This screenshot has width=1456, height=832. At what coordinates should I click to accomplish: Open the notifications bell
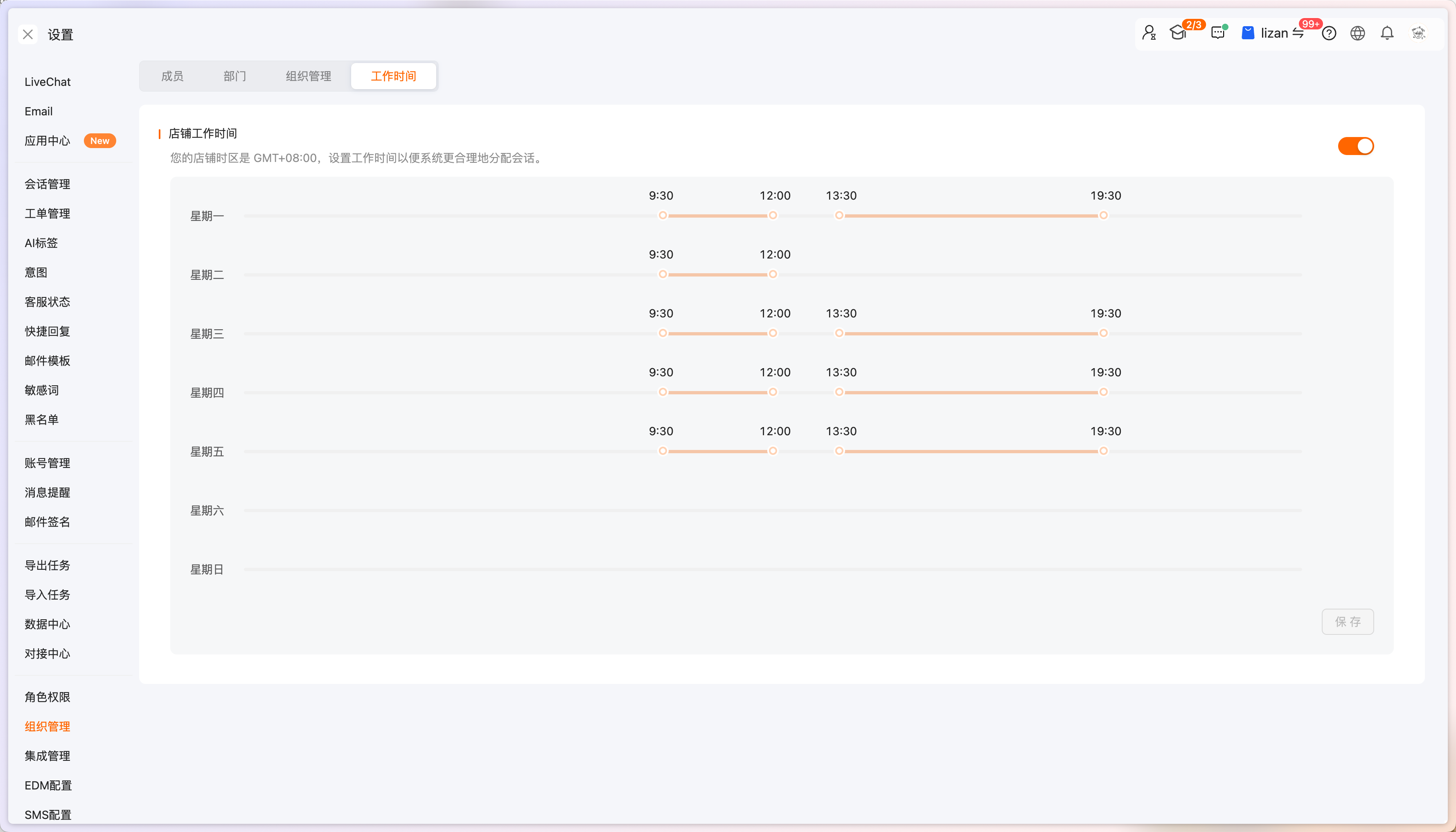tap(1387, 33)
